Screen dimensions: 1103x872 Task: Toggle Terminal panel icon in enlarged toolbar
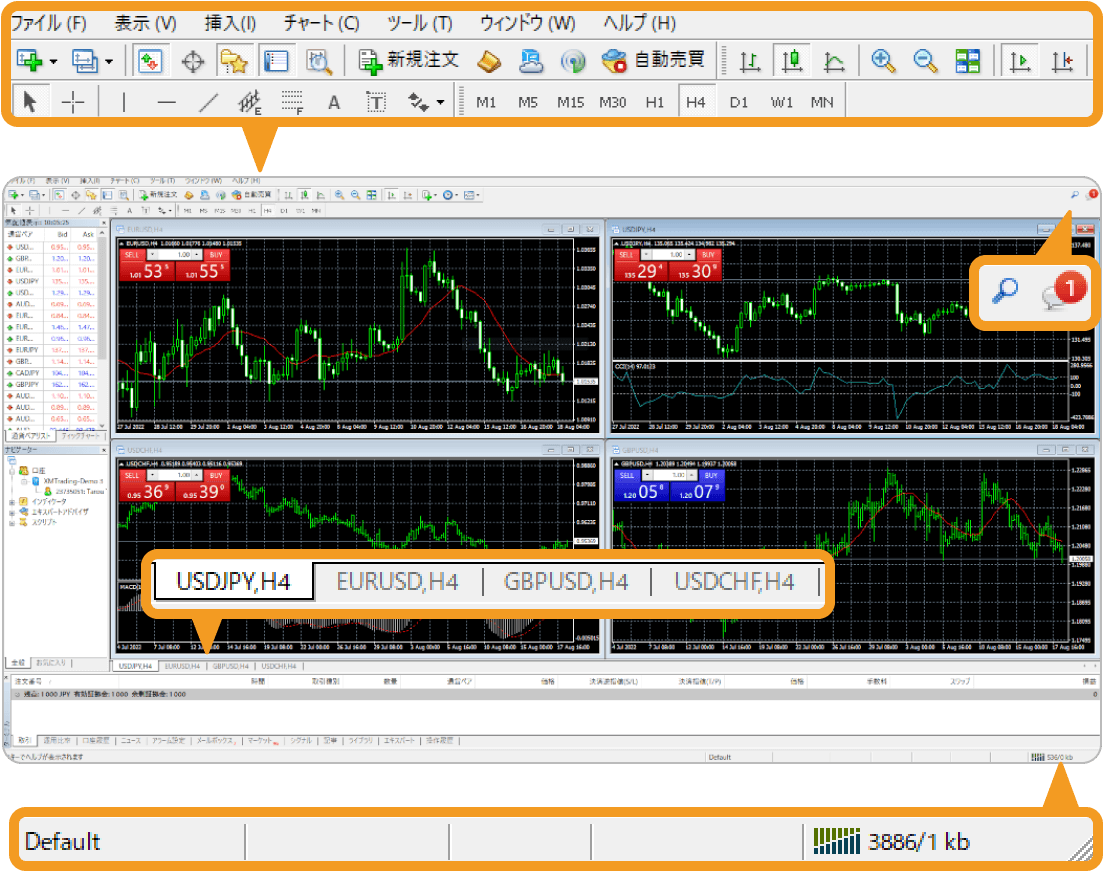[x=276, y=61]
